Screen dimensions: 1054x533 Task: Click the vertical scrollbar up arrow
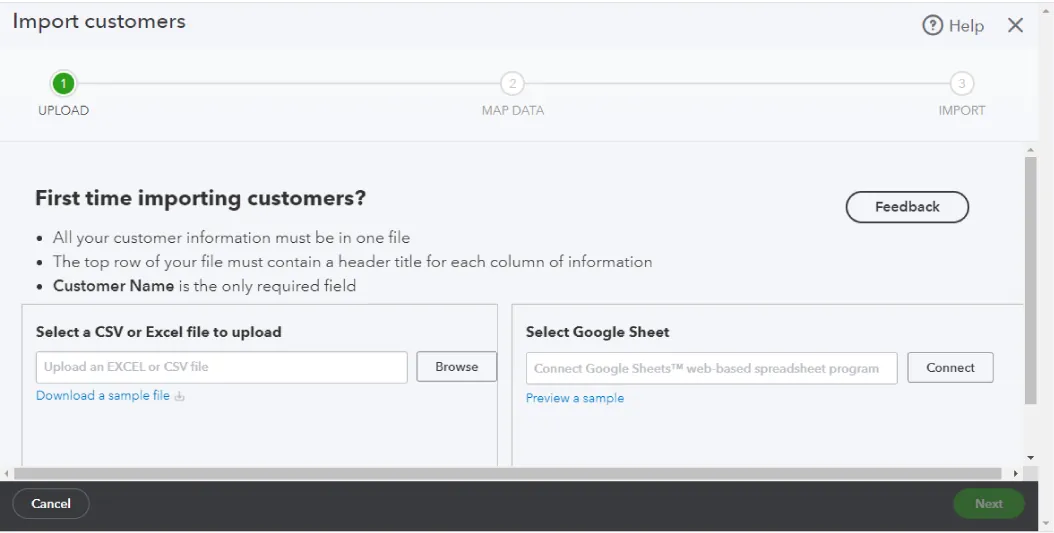[x=1030, y=151]
